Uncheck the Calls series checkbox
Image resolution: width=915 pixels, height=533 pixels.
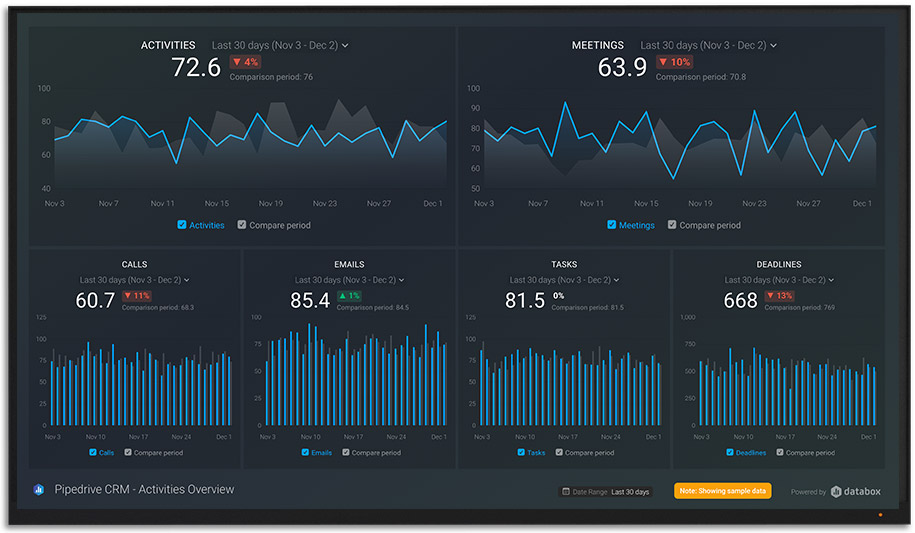(93, 452)
